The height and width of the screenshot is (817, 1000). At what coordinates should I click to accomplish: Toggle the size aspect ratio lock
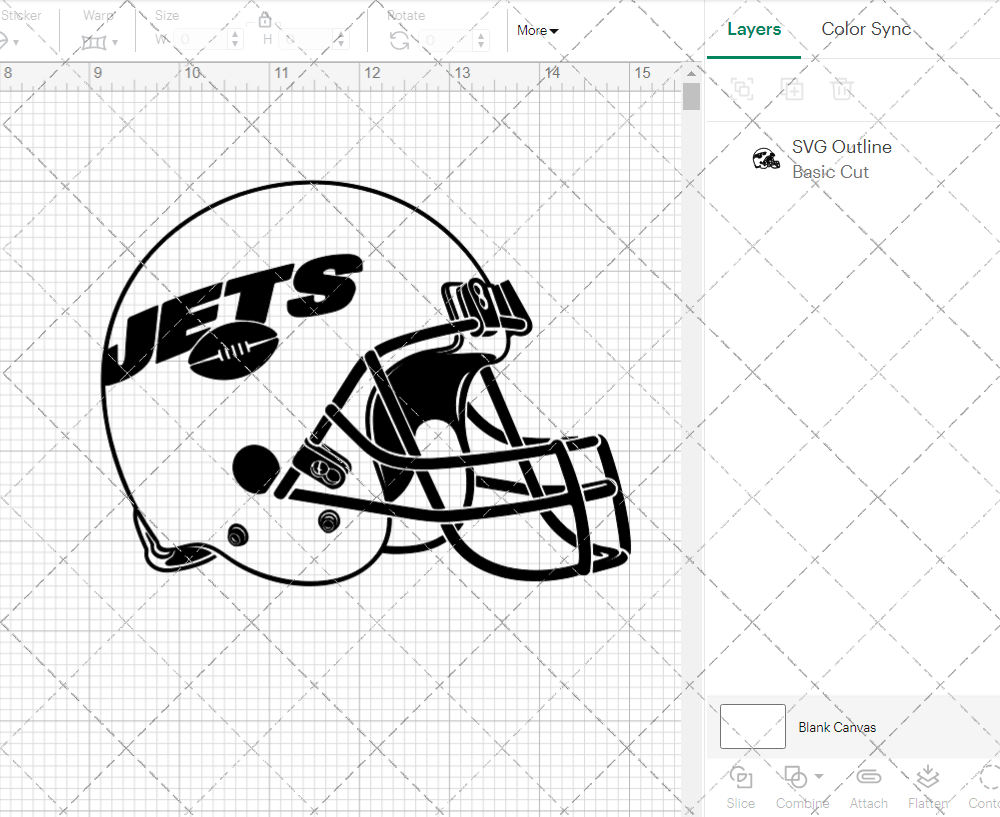click(265, 19)
